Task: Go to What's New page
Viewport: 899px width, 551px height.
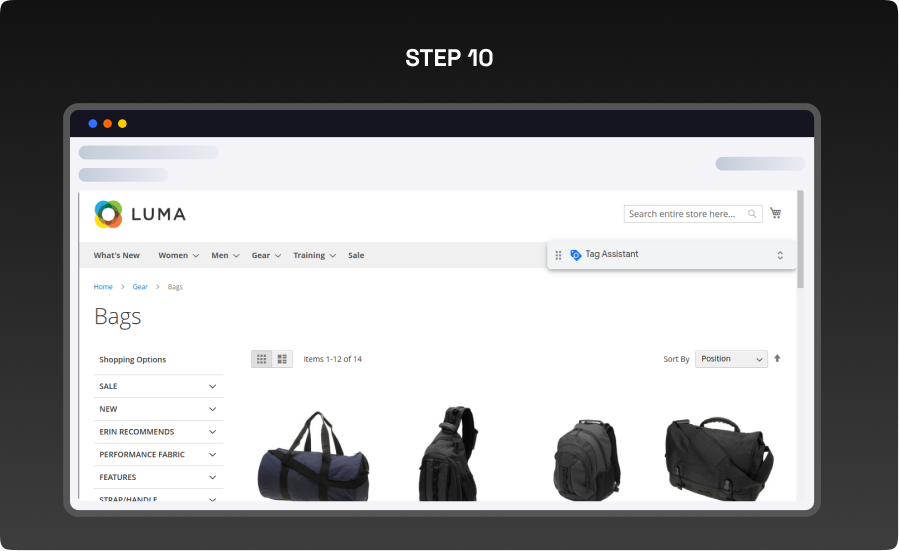Action: point(117,255)
